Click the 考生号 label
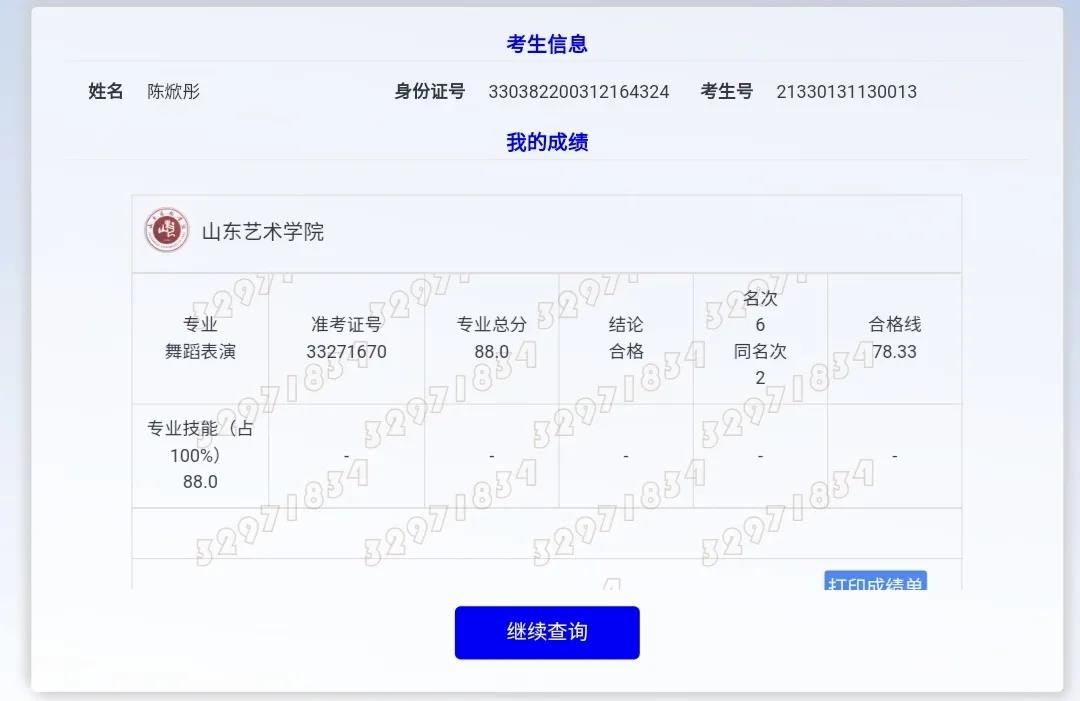Screen dimensions: 1080x701 click(x=727, y=92)
